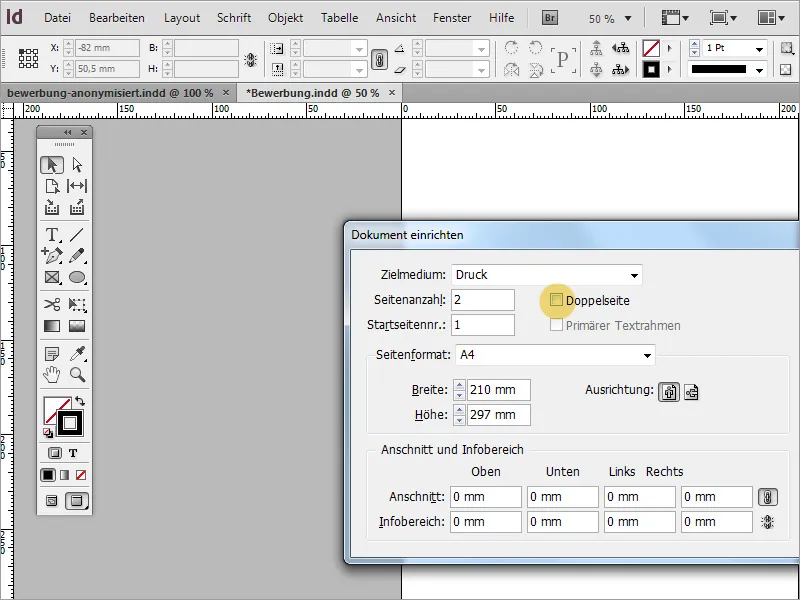
Task: Select the Gap tool
Action: click(77, 186)
